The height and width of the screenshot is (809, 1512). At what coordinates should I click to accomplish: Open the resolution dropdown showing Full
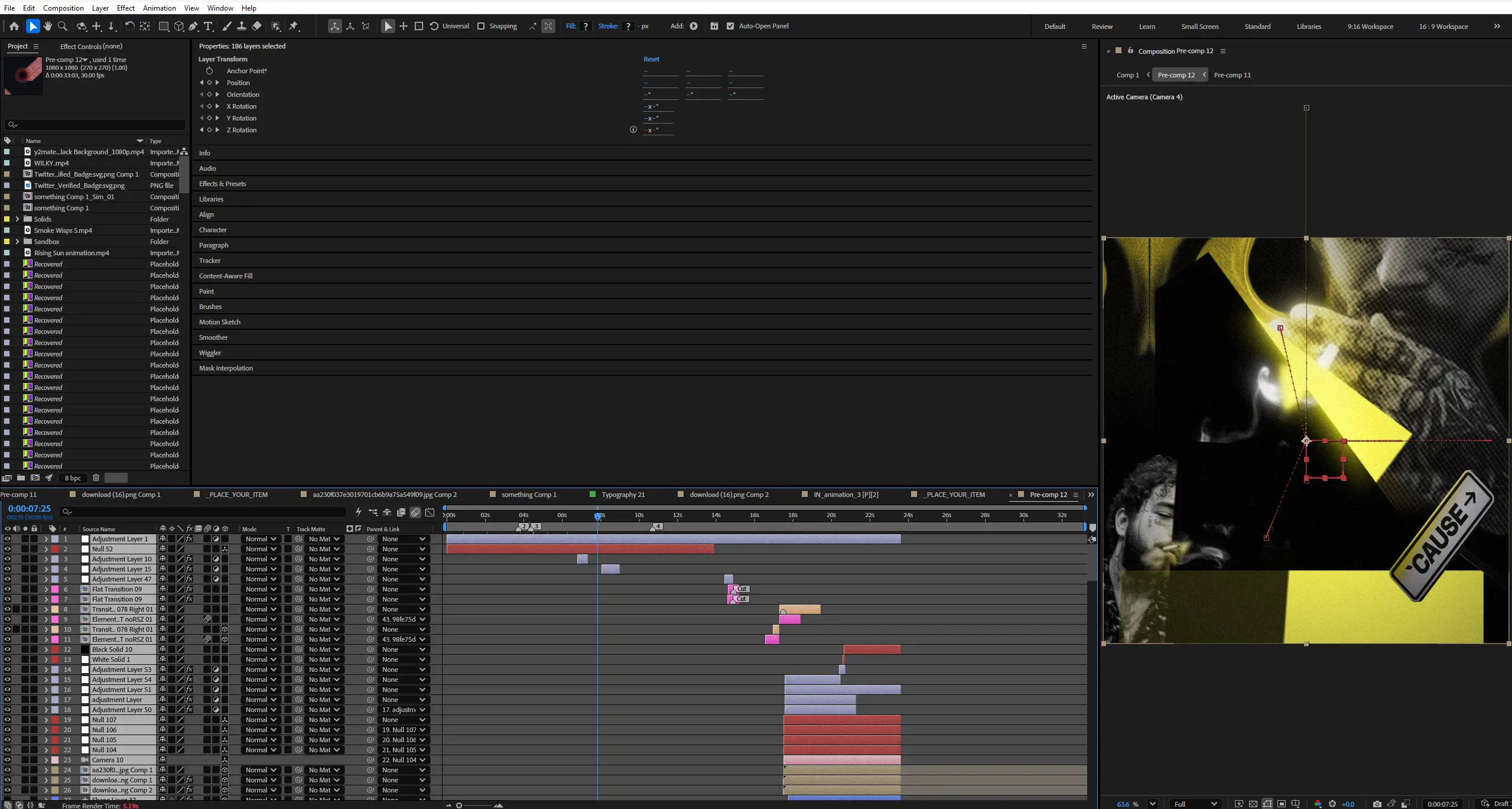coord(1195,804)
